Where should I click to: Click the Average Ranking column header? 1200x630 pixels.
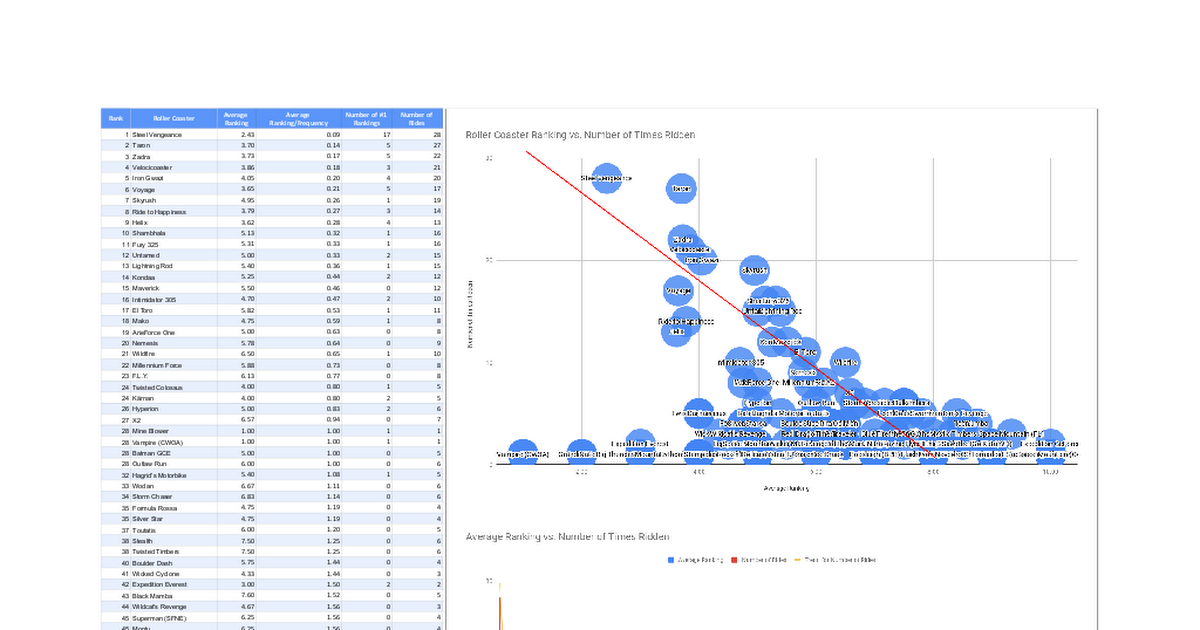point(236,118)
